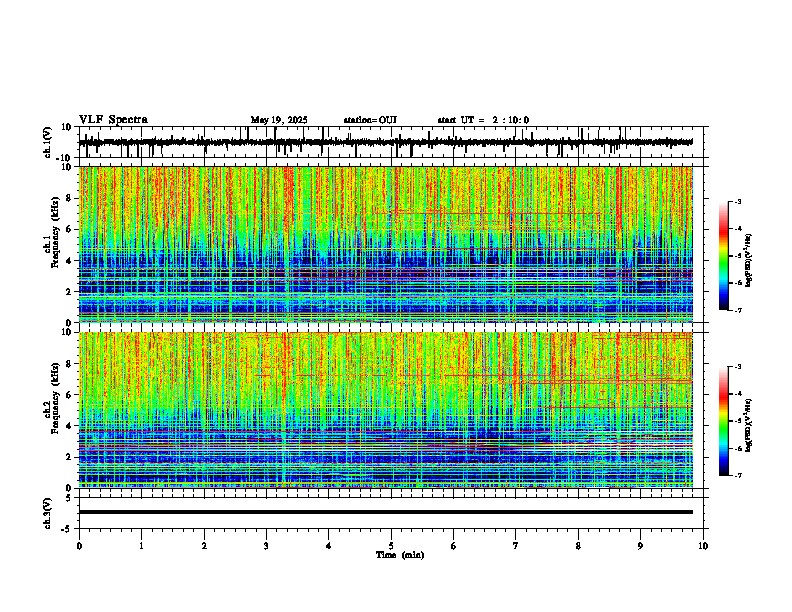Click the upper colorbar 'log(PSD)(V²/Hz)' label

click(x=749, y=261)
